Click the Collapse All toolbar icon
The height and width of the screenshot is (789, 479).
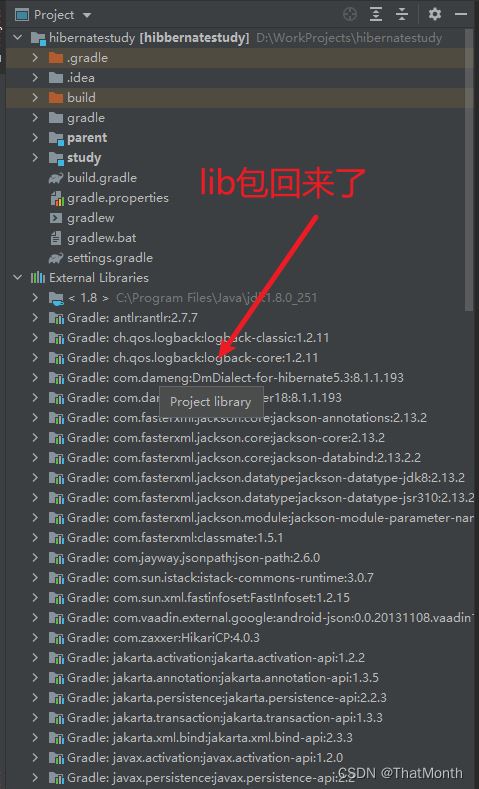pyautogui.click(x=402, y=15)
